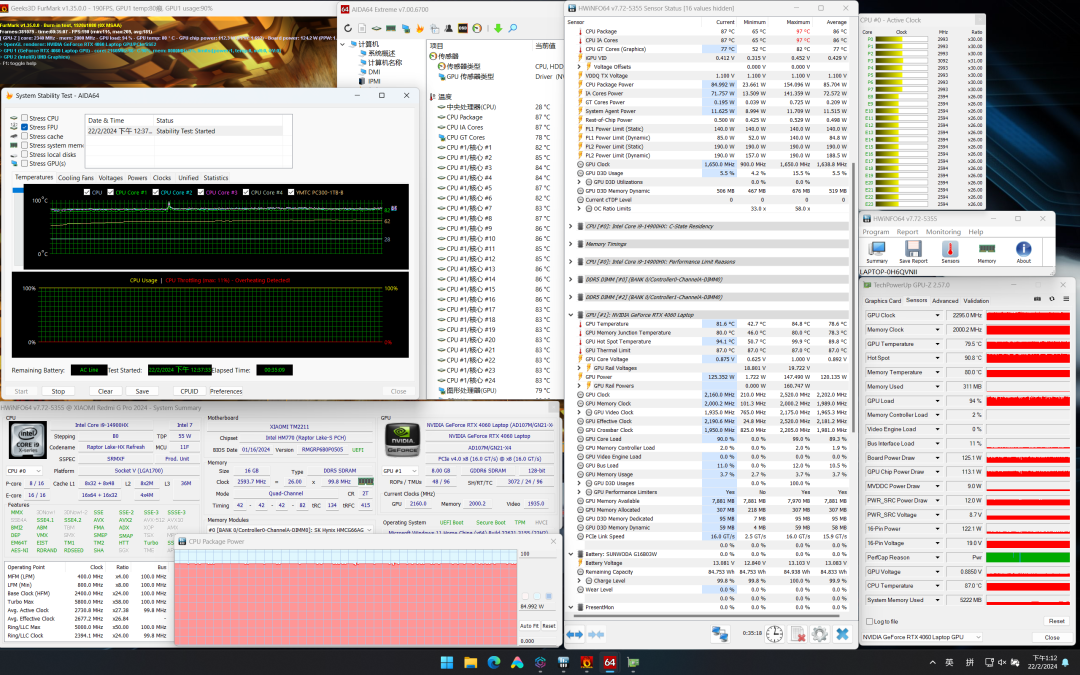Collapse the NVIDIA GeForce RTX 4060 sensor group

(x=570, y=315)
